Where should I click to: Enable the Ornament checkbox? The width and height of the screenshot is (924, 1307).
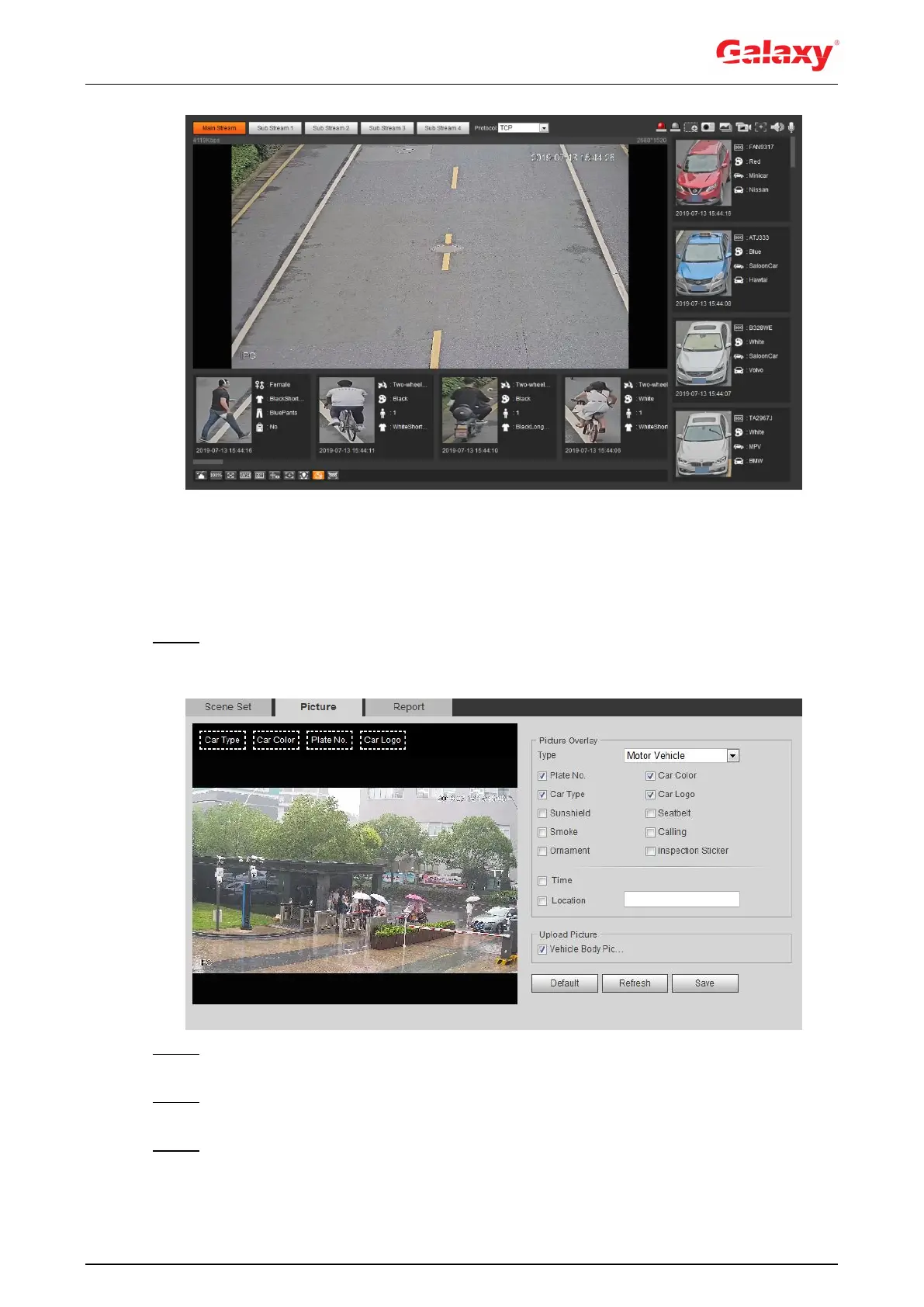coord(542,851)
